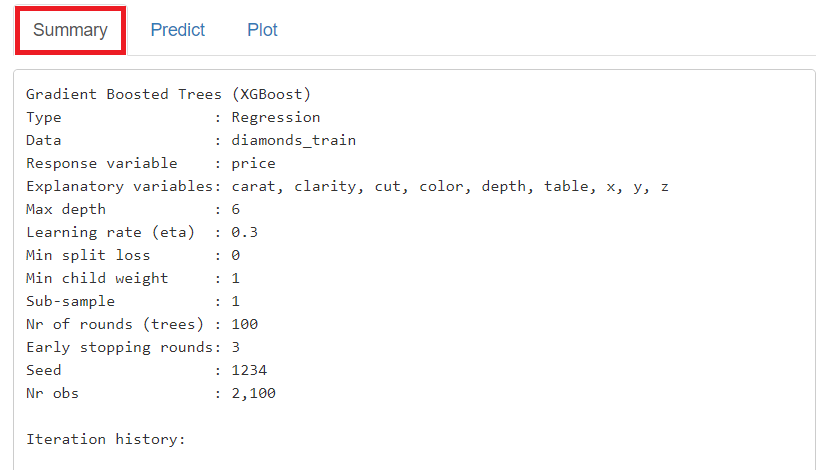Image resolution: width=828 pixels, height=470 pixels.
Task: Click the Type label in the summary
Action: pos(44,117)
